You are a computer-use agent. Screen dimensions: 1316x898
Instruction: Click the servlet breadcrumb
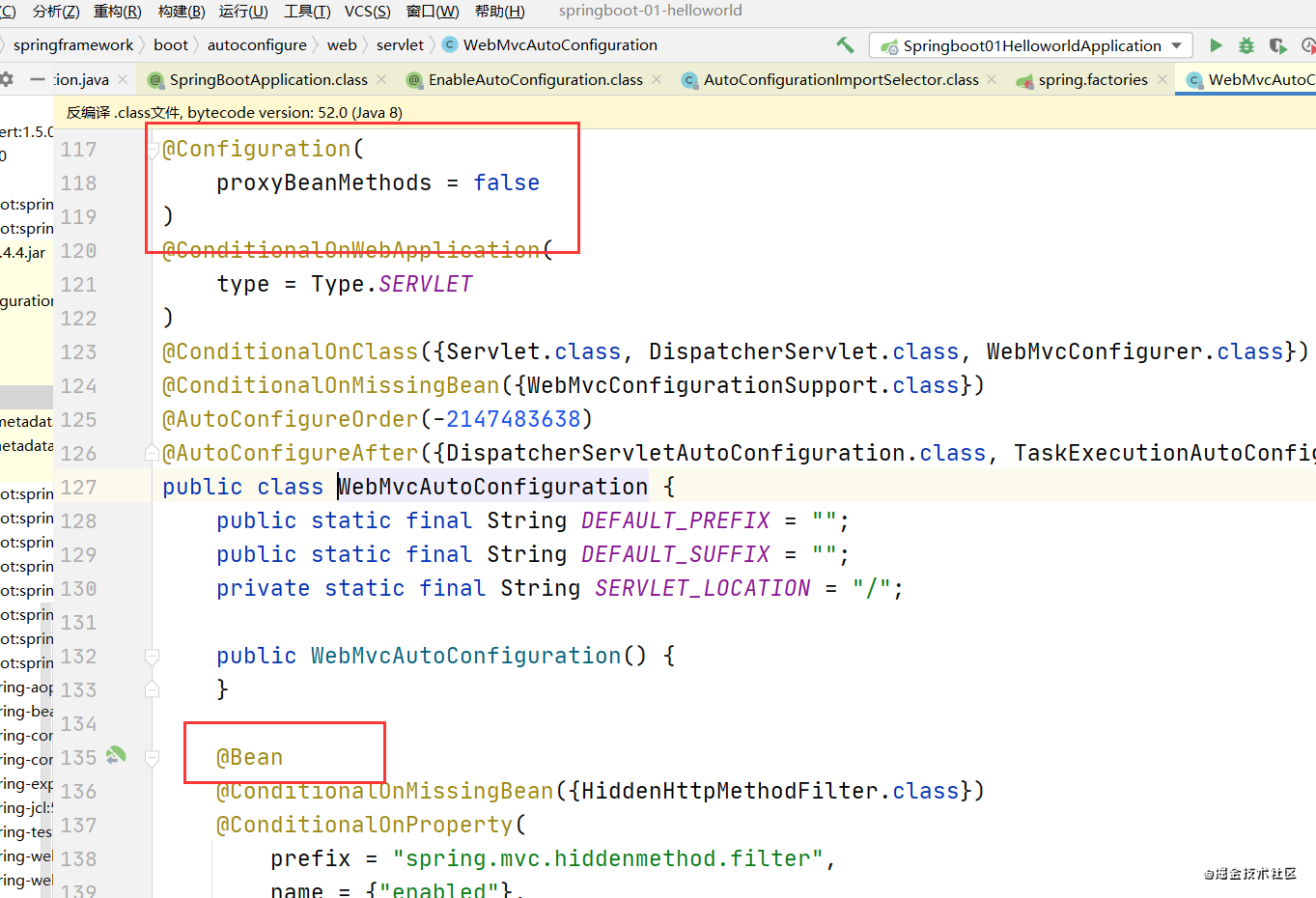pos(400,44)
